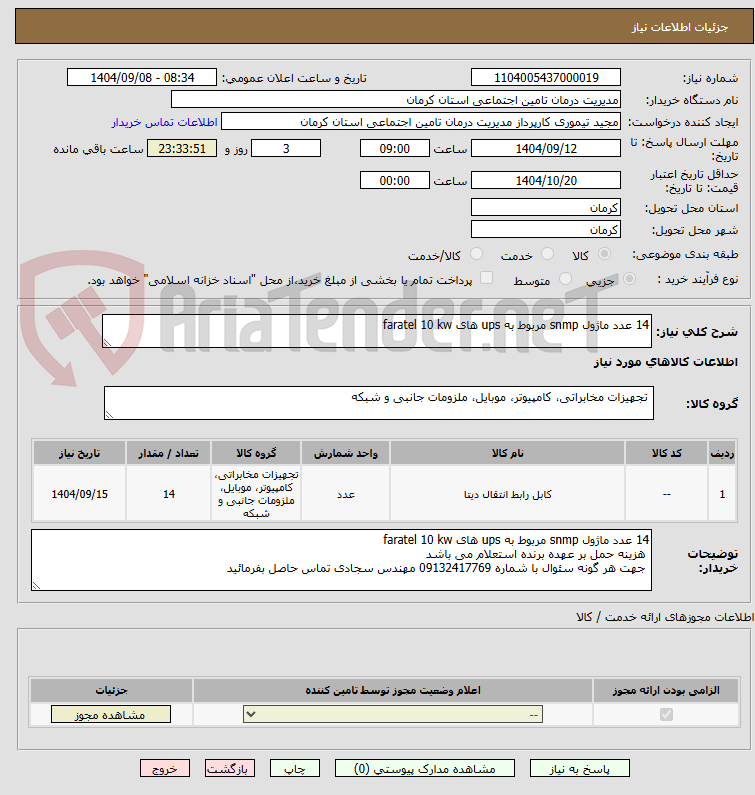Click the response deadline date 1404/09/12

coord(546,149)
